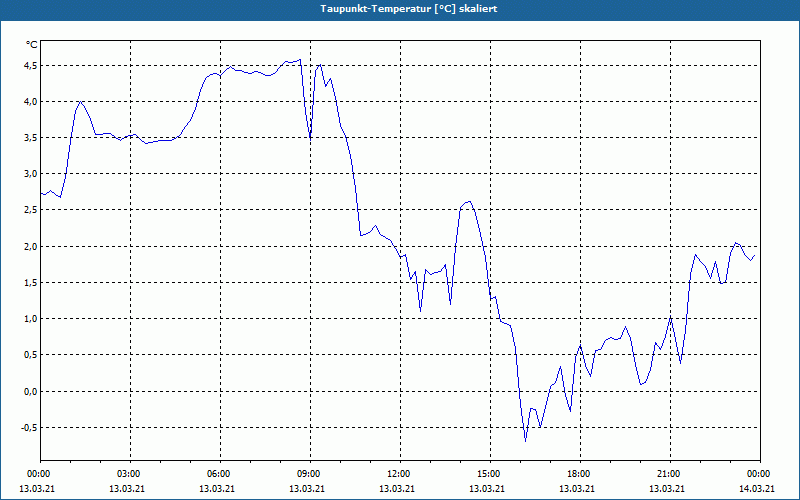Click the 4,0 y-axis label
The image size is (800, 500).
(x=31, y=102)
